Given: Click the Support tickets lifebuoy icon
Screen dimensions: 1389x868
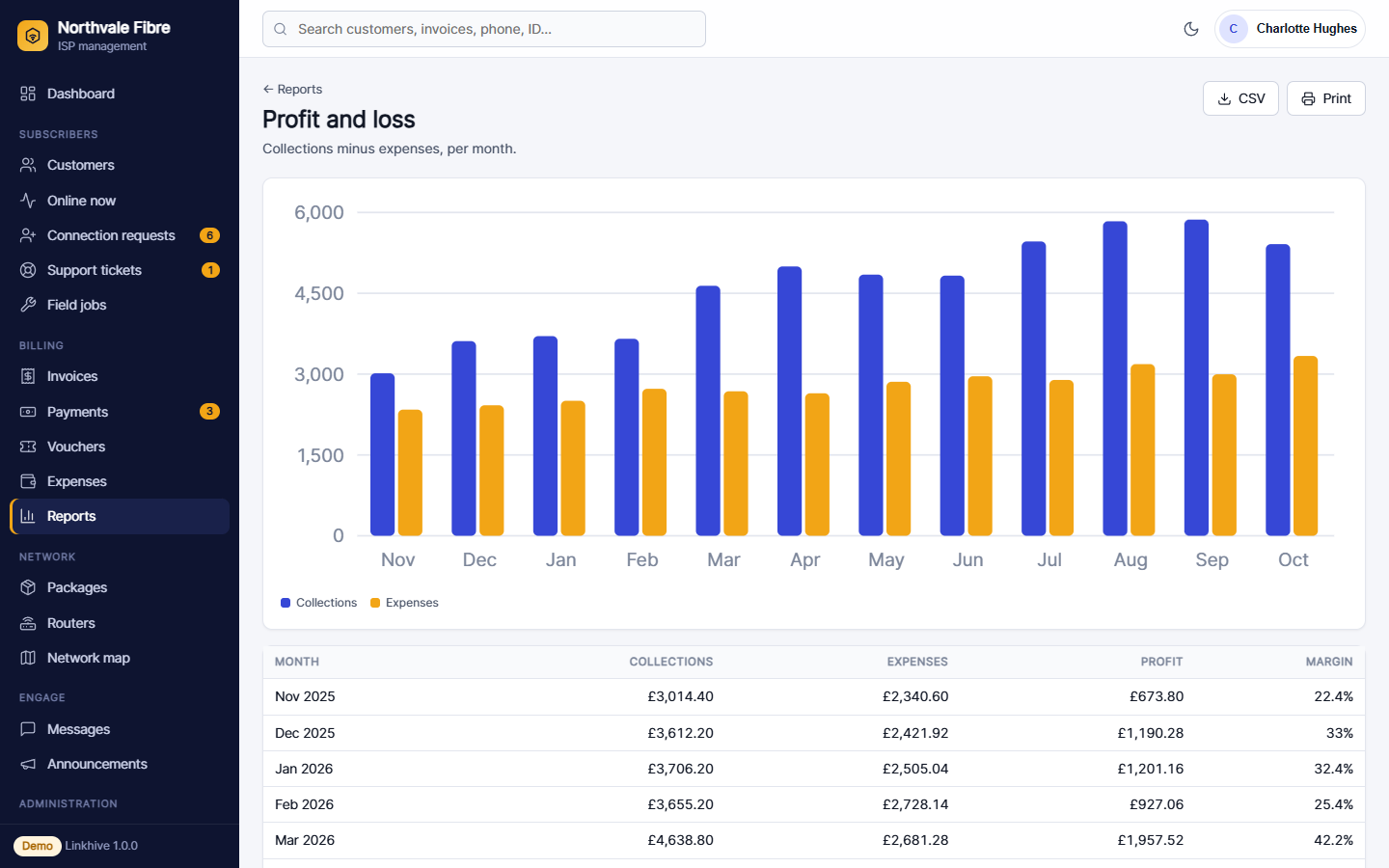Looking at the screenshot, I should 28,270.
